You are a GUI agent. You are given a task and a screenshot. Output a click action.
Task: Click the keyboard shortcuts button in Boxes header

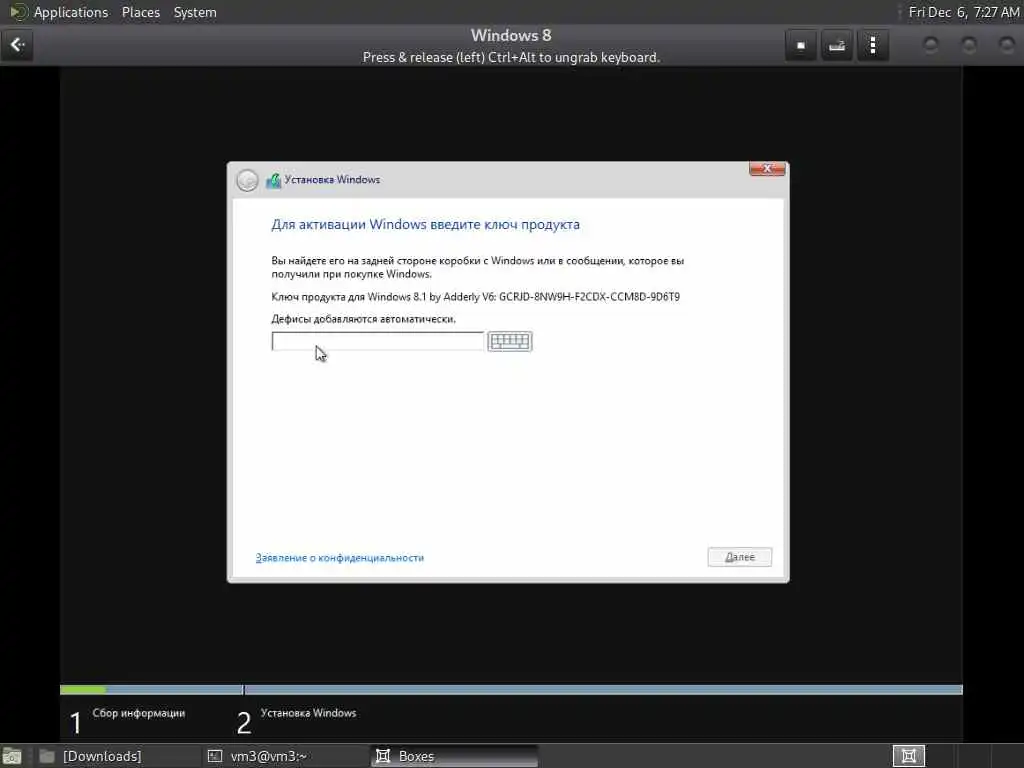(x=837, y=46)
